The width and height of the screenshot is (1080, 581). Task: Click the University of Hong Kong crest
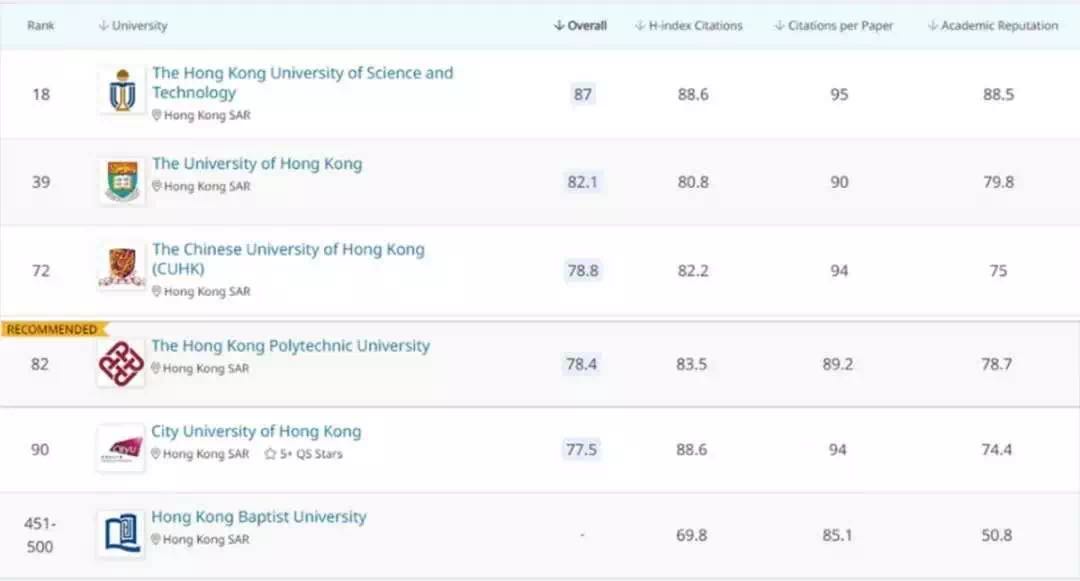122,181
